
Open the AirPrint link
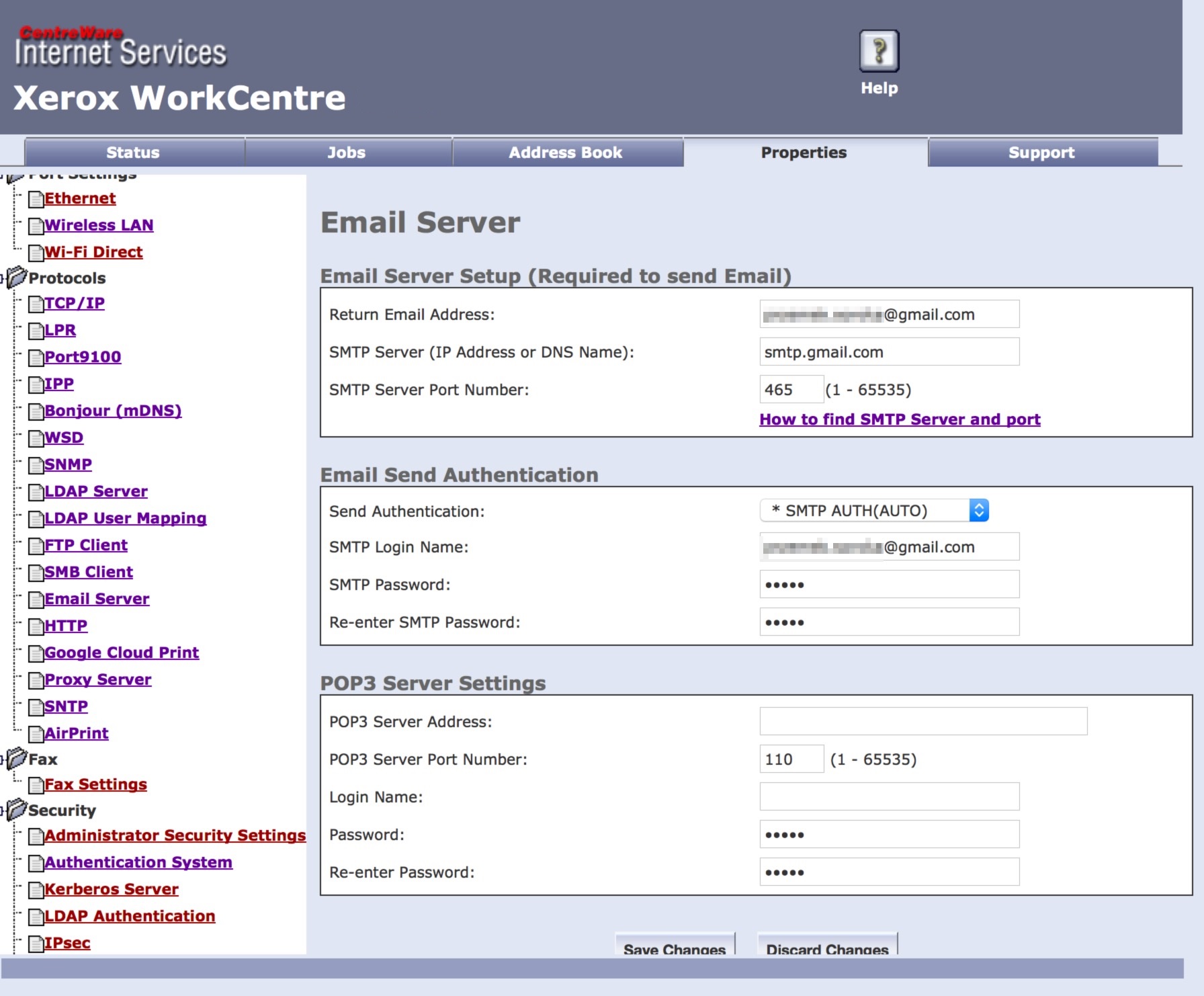coord(77,733)
